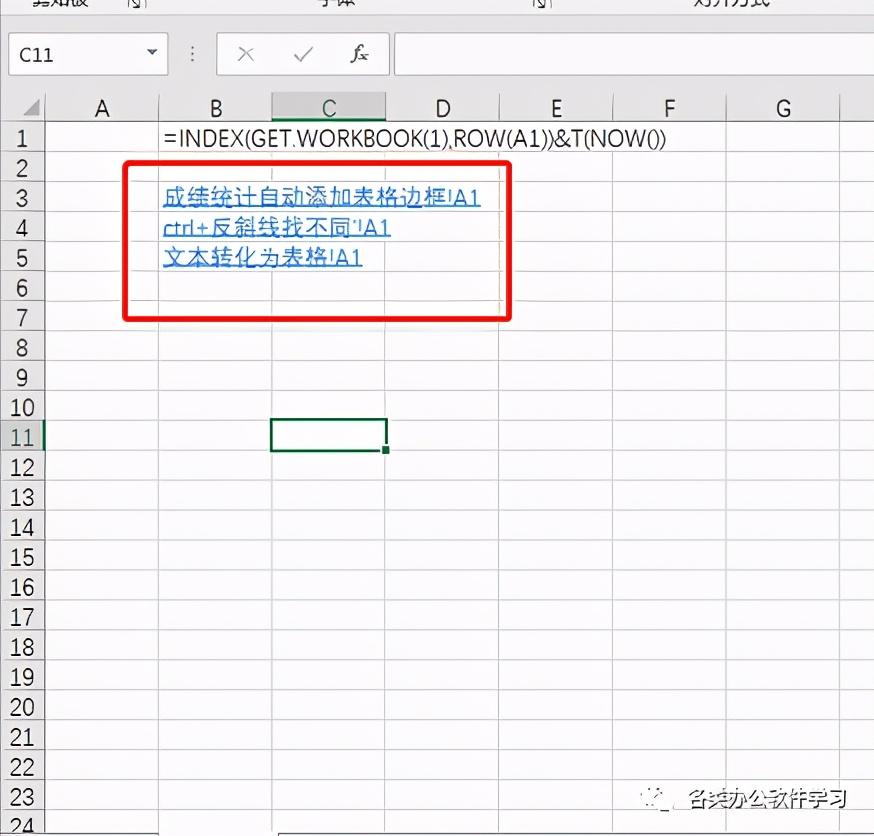Select row 11 header
The width and height of the screenshot is (874, 836).
[22, 438]
